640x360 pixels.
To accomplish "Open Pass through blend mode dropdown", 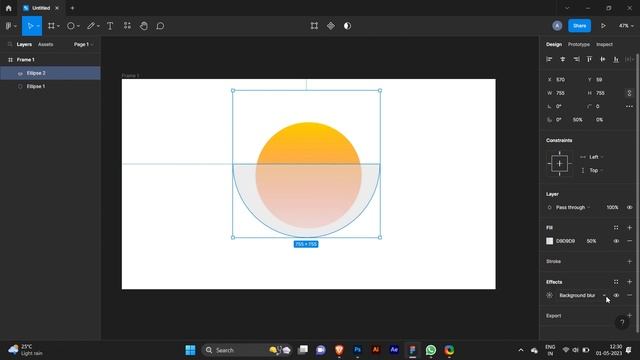I will (x=573, y=207).
